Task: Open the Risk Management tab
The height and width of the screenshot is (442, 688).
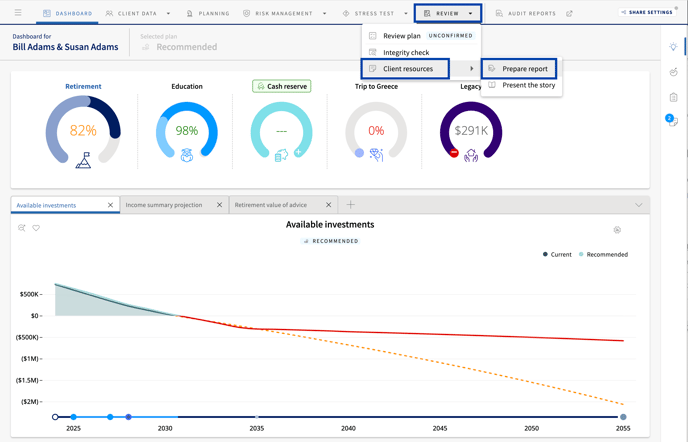Action: click(278, 13)
